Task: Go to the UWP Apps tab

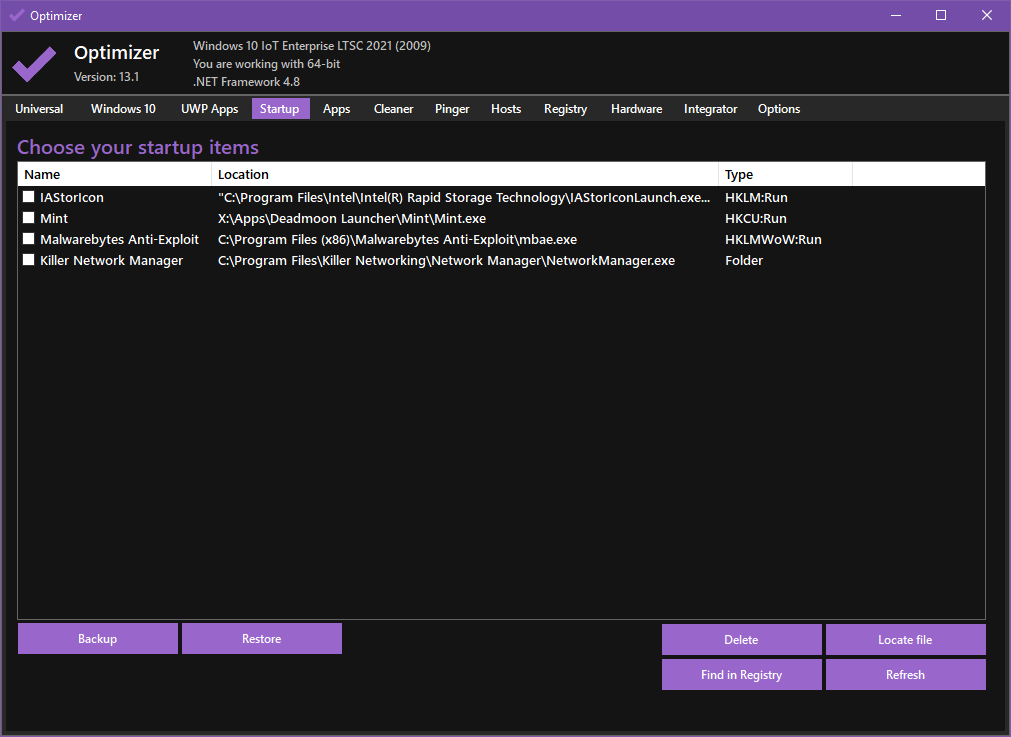Action: 209,109
